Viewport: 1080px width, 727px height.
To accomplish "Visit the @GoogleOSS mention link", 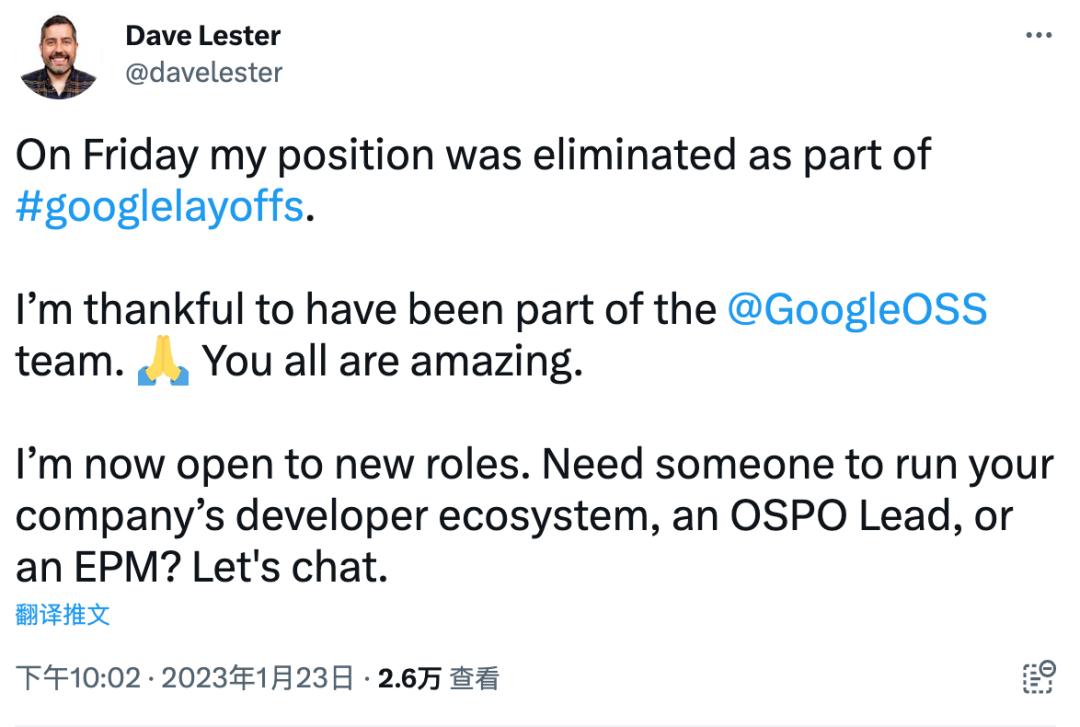I will point(857,310).
